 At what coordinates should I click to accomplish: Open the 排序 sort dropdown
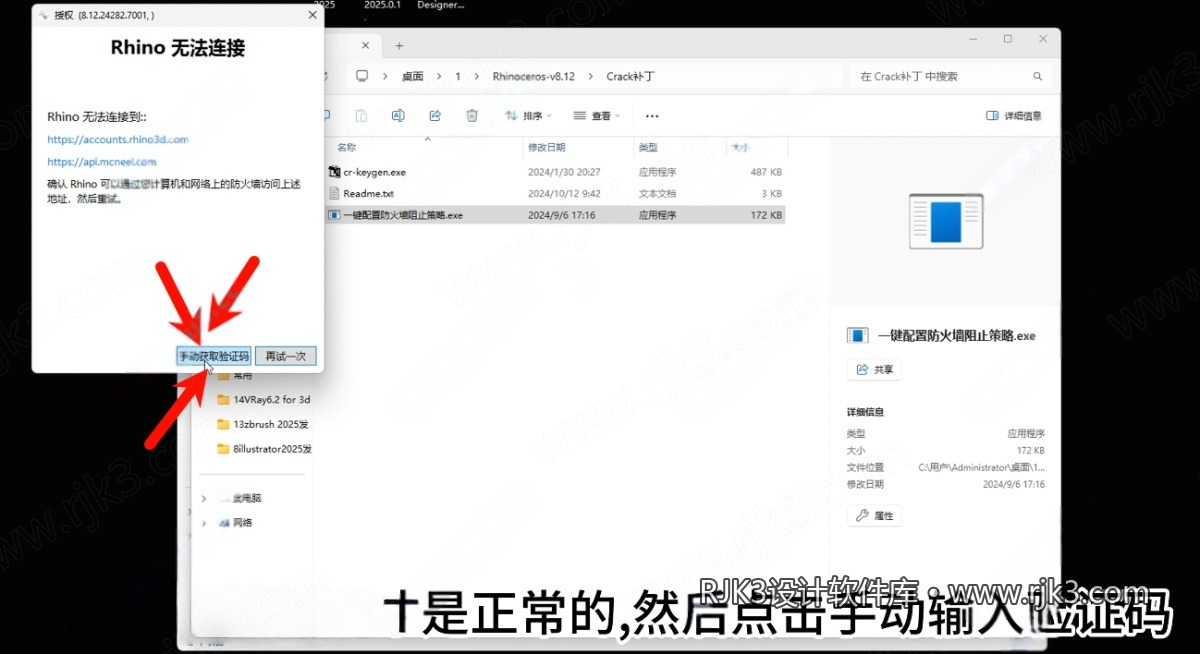pyautogui.click(x=529, y=116)
